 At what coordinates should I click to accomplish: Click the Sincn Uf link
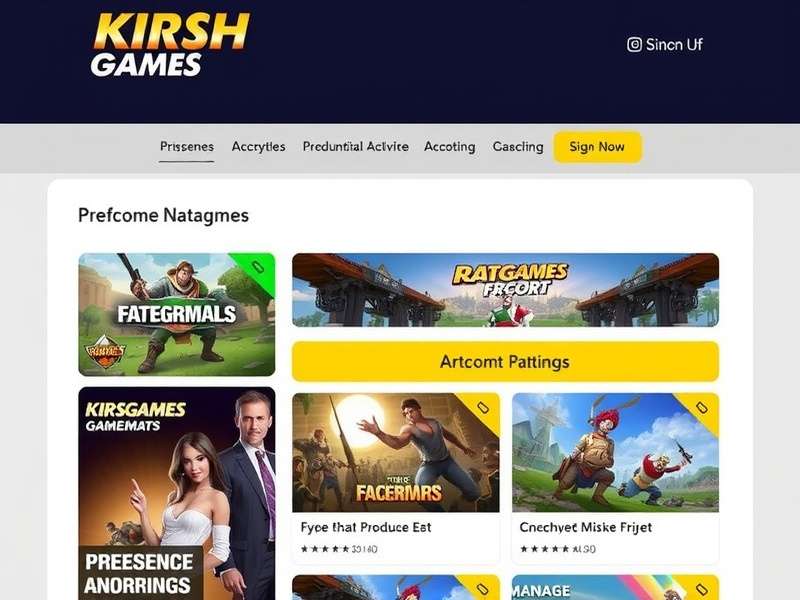coord(674,44)
